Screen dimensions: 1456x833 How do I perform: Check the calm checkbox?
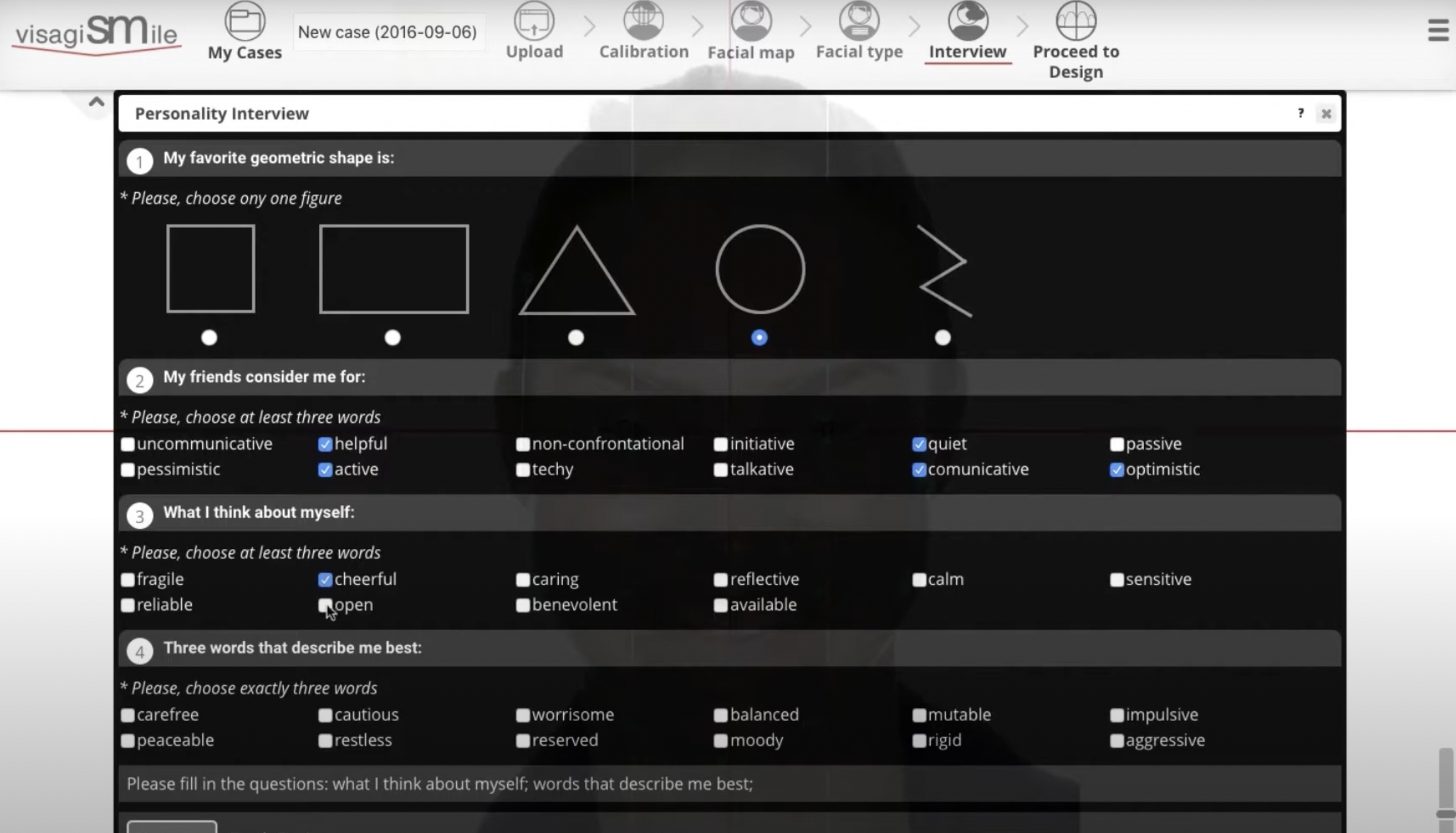click(919, 579)
